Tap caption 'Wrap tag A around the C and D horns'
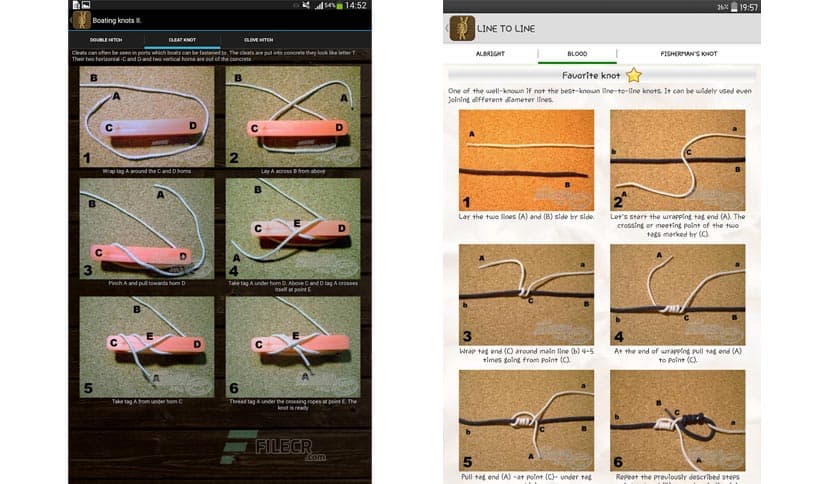The image size is (836, 484). point(147,171)
